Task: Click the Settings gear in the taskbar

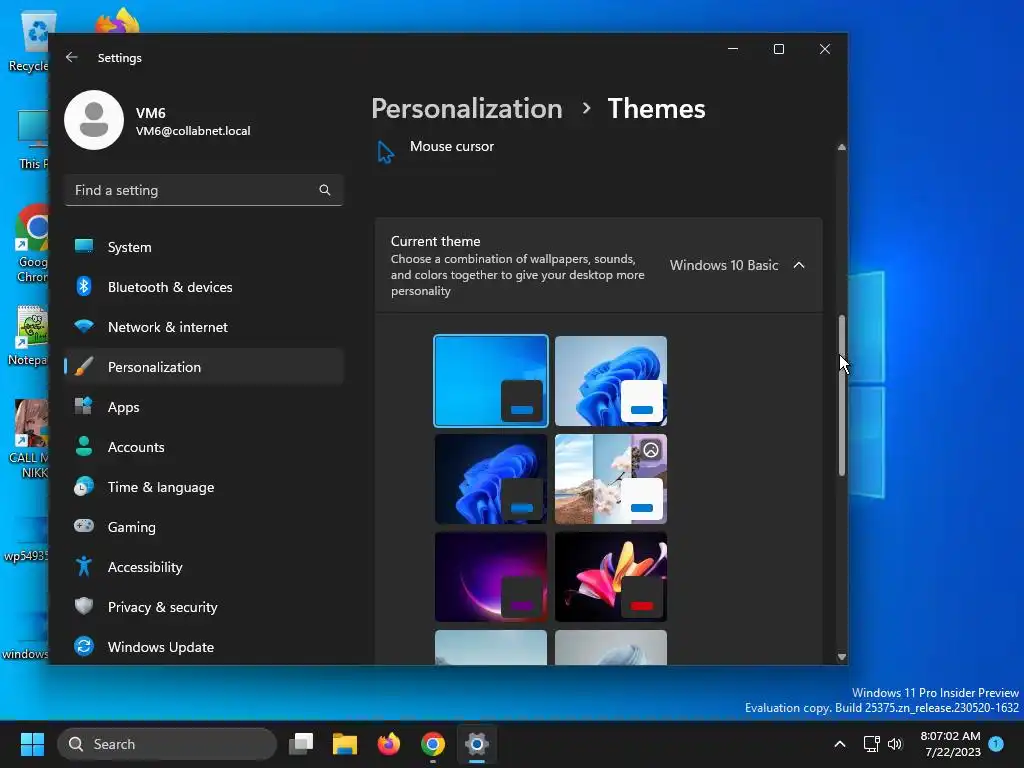Action: click(477, 744)
